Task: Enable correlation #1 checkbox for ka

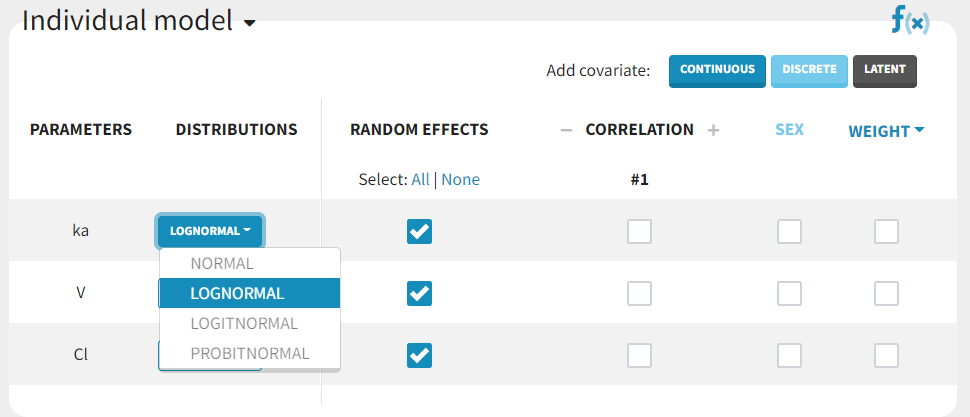Action: [x=639, y=232]
